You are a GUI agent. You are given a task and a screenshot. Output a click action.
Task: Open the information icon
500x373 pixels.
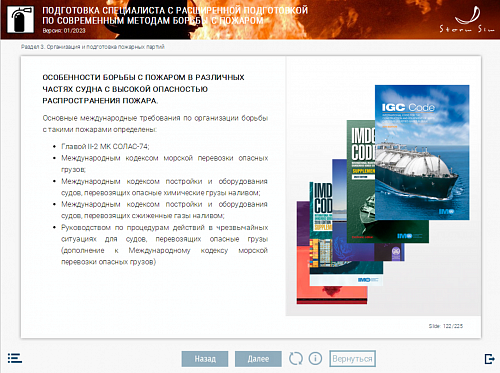315,359
